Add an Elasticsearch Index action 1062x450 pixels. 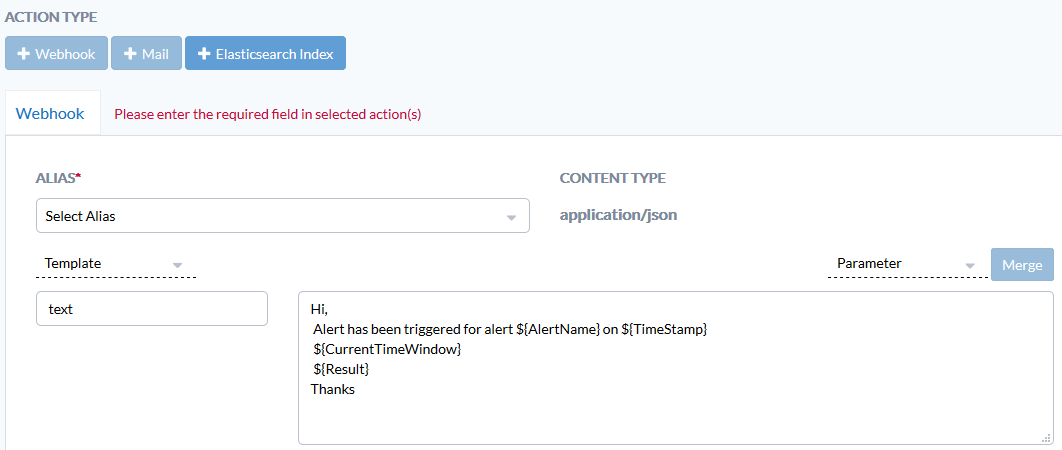coord(265,54)
